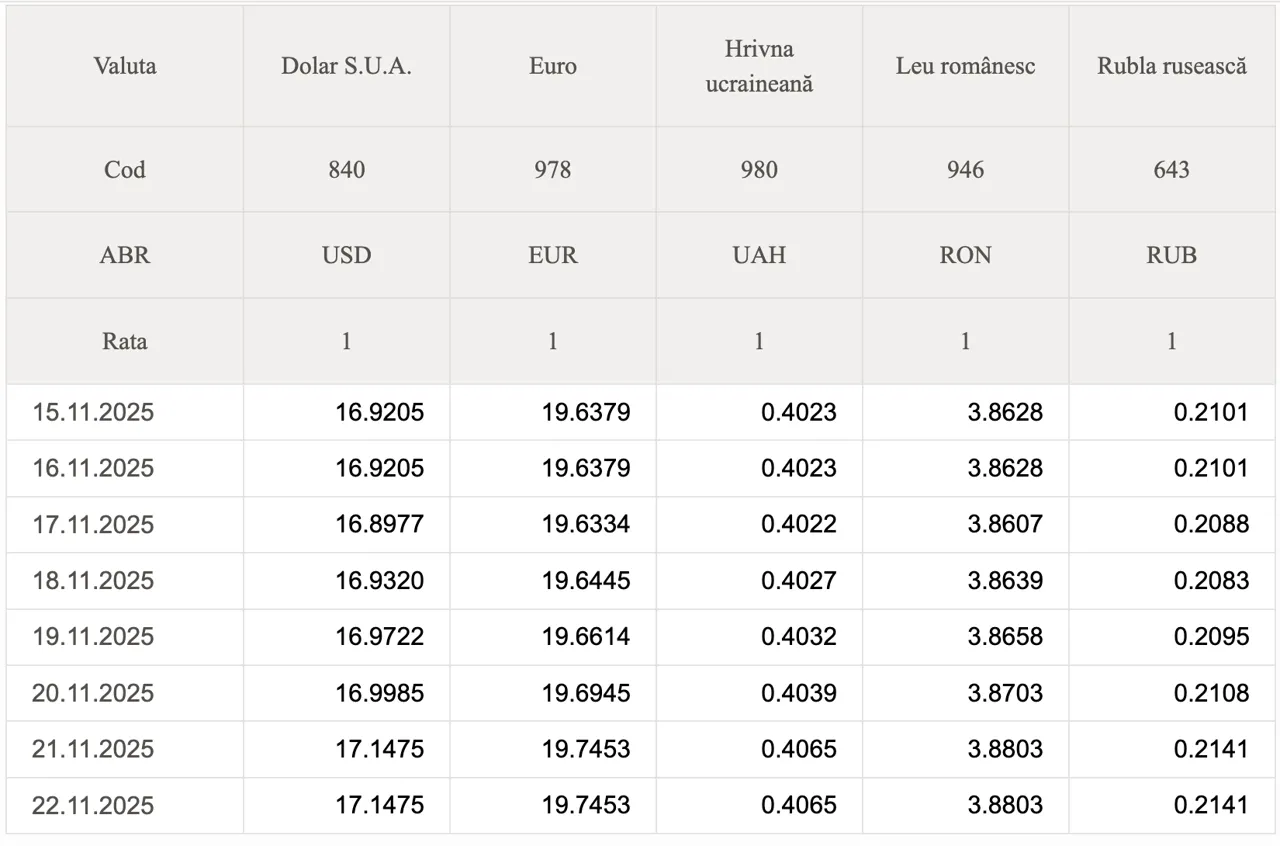Click currency code 643 cell
Image resolution: width=1280 pixels, height=846 pixels.
tap(1172, 169)
